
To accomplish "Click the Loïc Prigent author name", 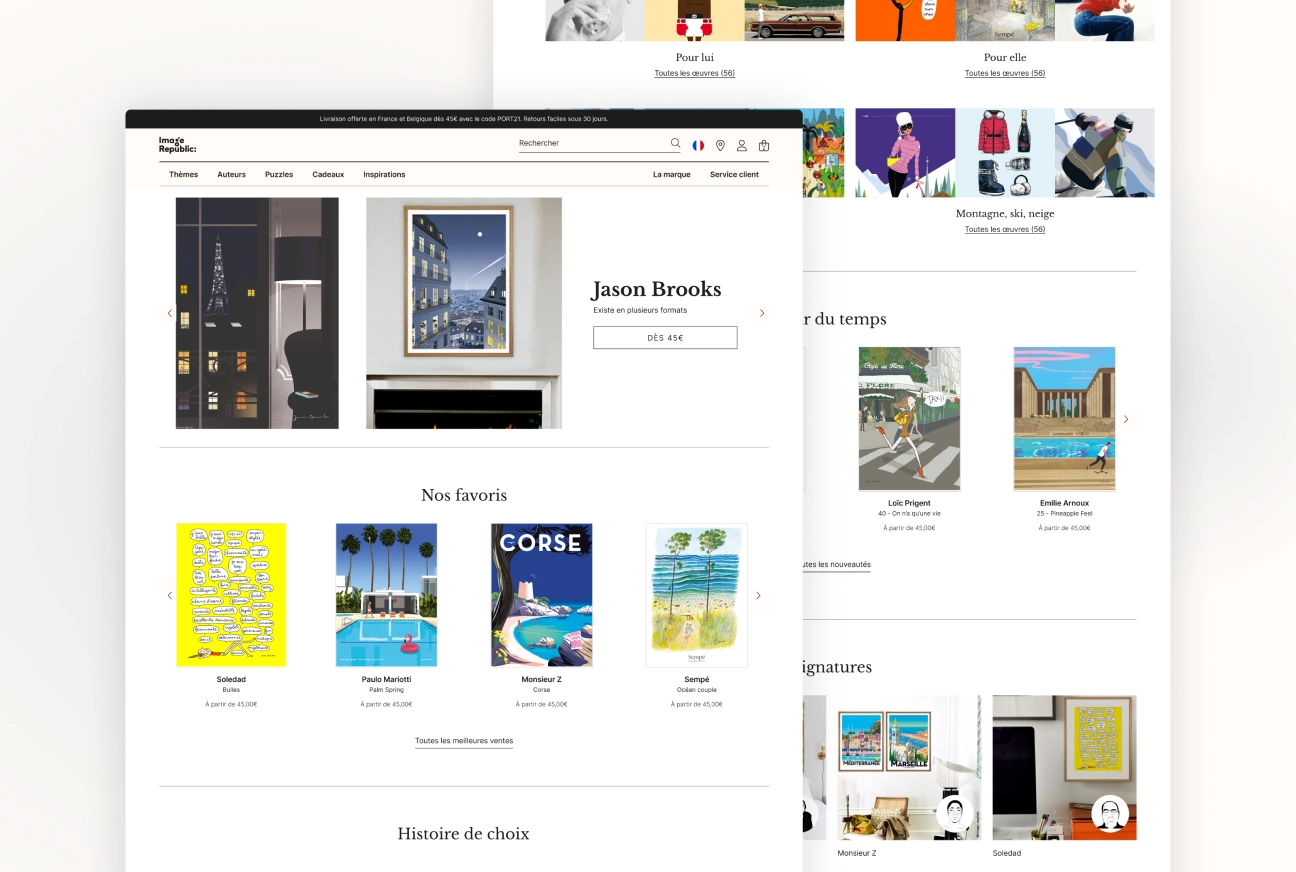I will point(909,503).
